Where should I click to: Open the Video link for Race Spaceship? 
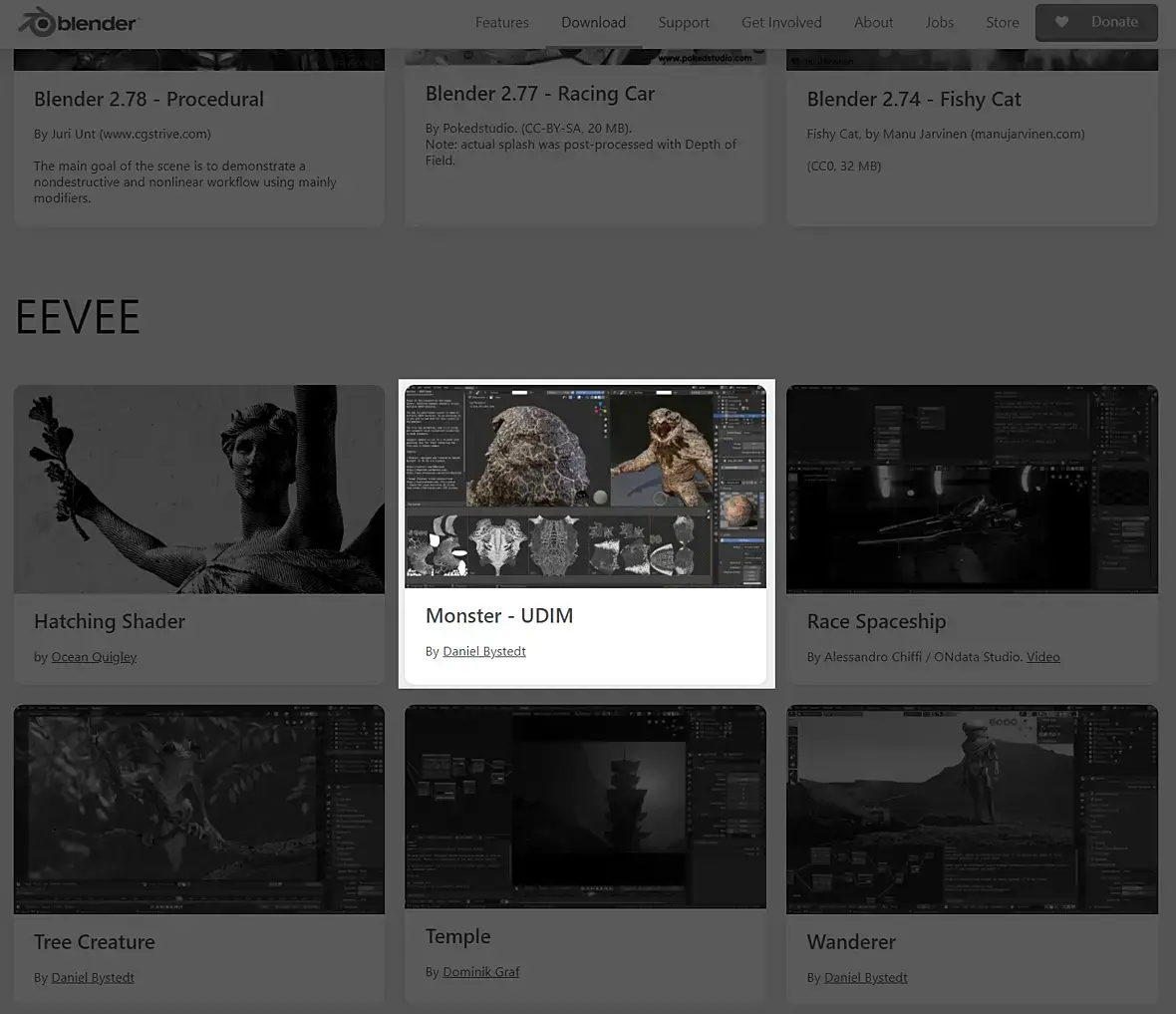point(1043,657)
